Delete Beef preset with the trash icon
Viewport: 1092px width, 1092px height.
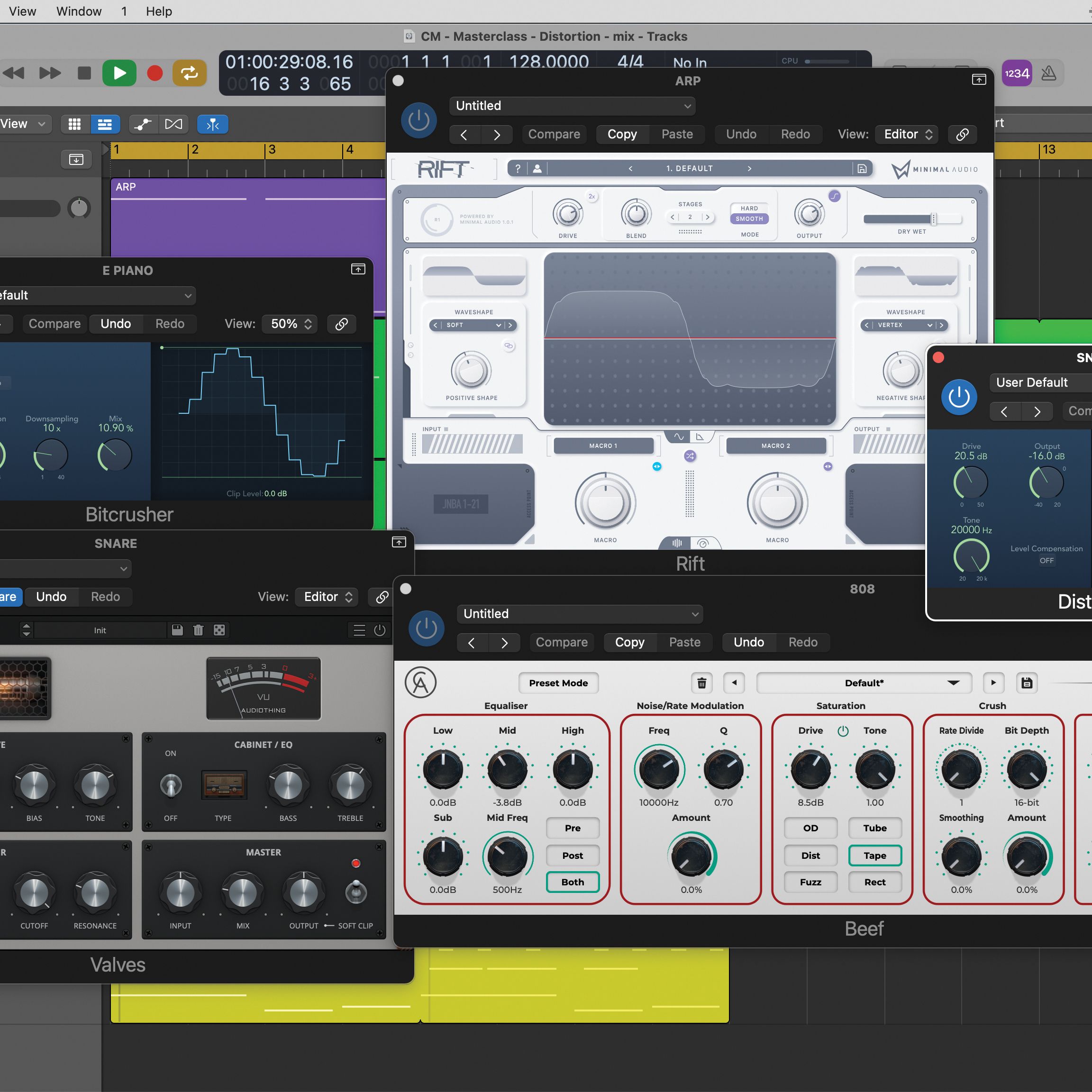pyautogui.click(x=701, y=683)
